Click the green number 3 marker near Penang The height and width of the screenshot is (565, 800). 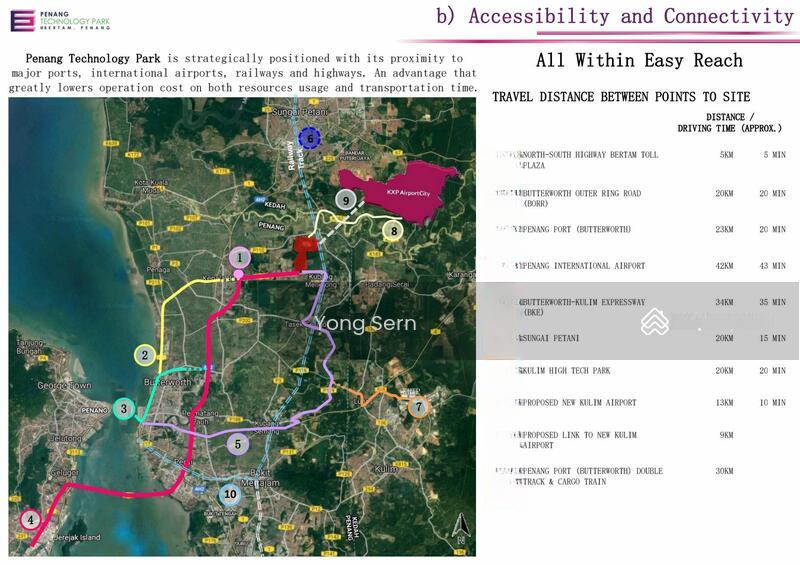pos(123,408)
